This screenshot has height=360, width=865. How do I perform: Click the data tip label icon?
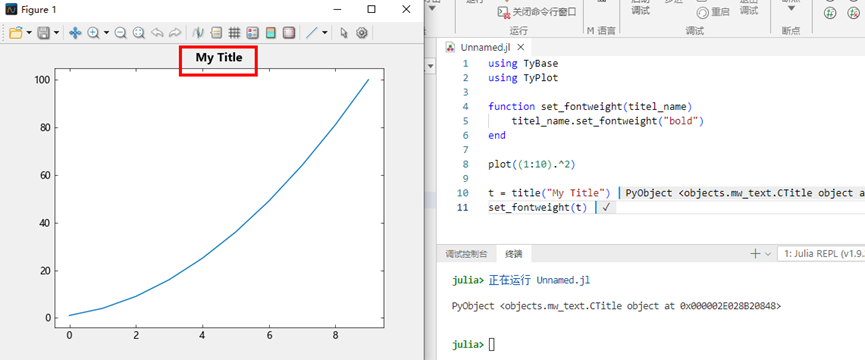216,33
